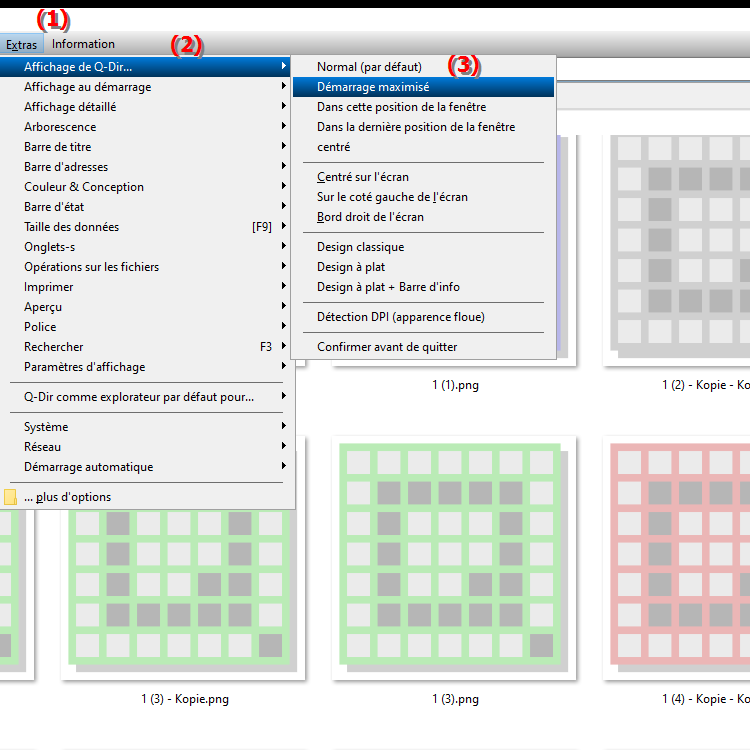Choose Bord droit de l'écran
Viewport: 750px width, 750px height.
(x=423, y=217)
